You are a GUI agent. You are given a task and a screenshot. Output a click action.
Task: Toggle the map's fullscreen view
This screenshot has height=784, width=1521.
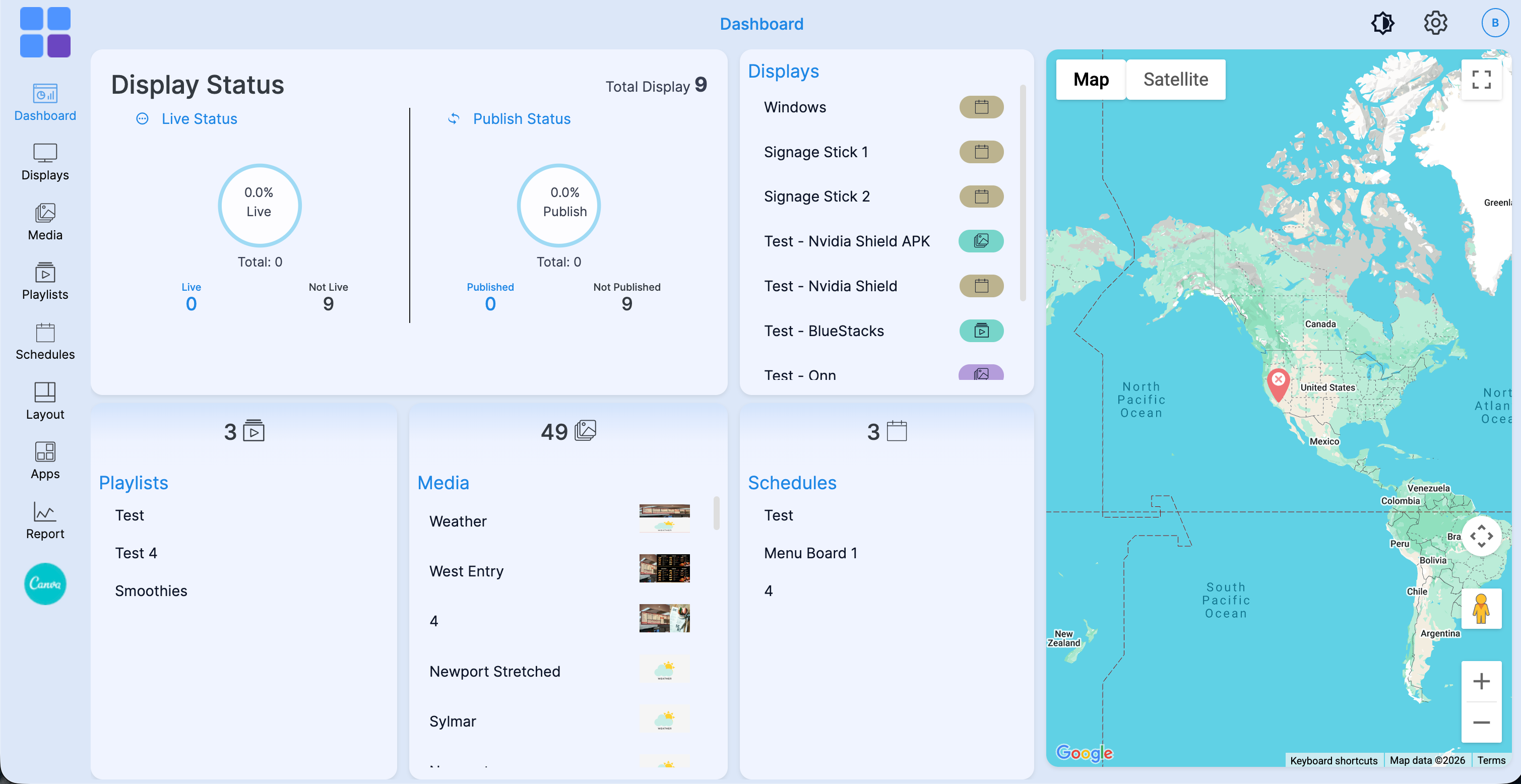1481,80
